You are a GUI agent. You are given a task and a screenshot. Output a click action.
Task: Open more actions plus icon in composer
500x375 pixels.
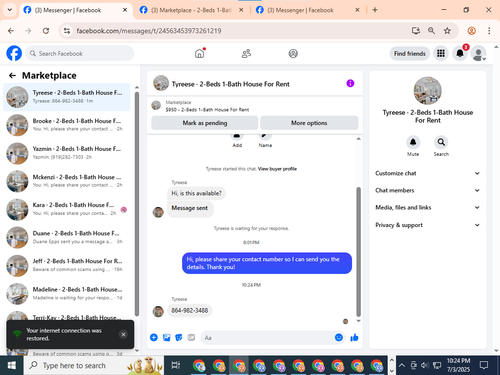tap(154, 338)
